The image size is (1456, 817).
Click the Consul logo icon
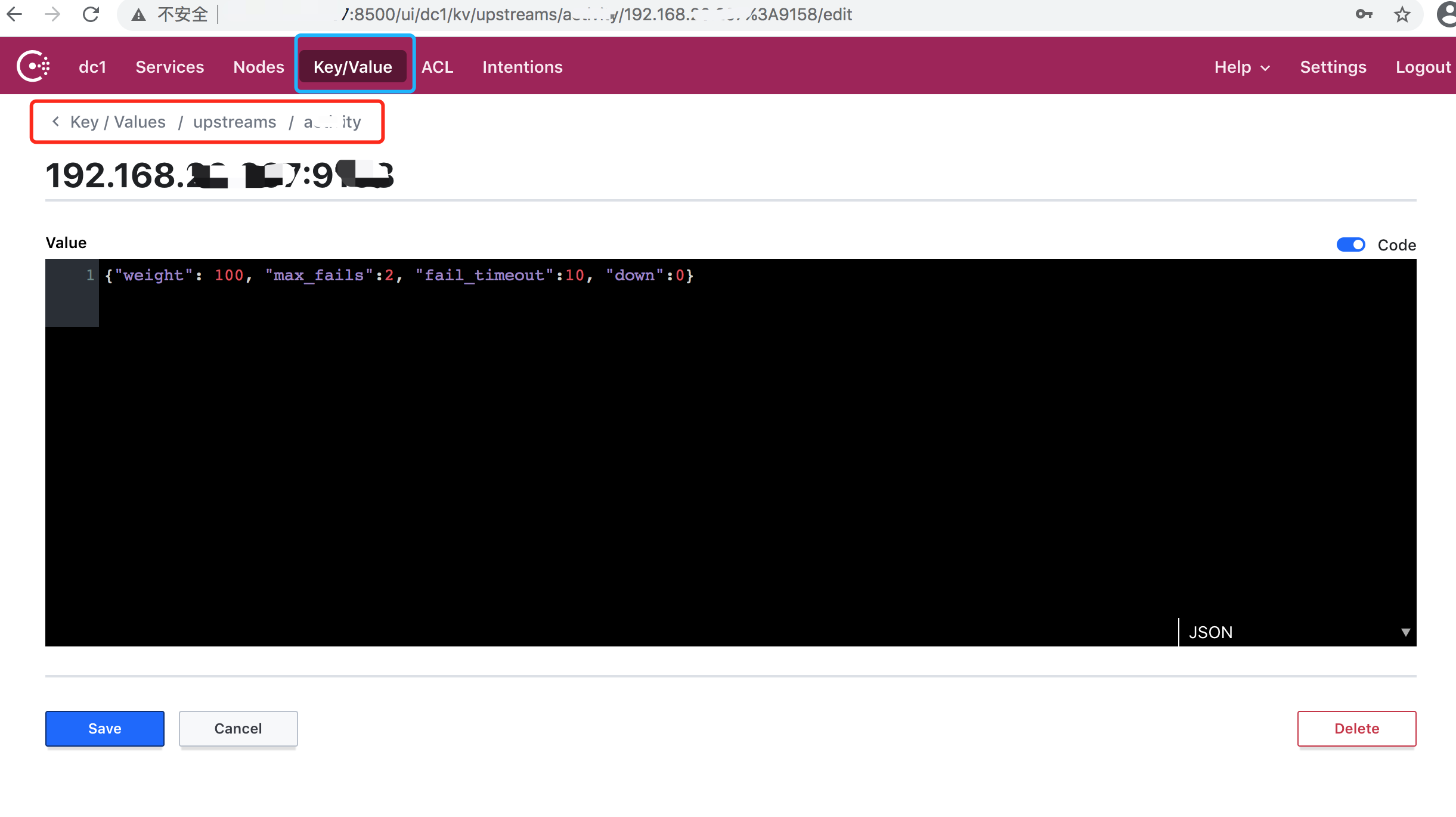coord(33,66)
